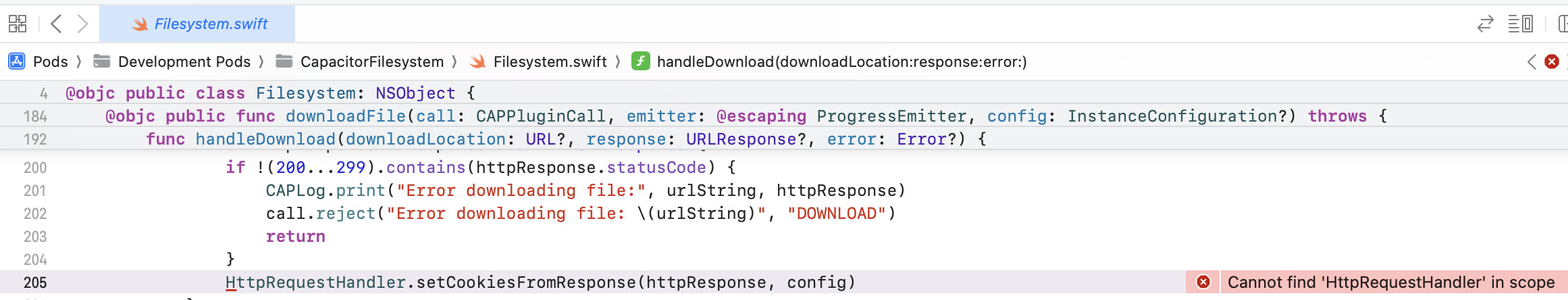Open the related items grid menu
The width and height of the screenshot is (1568, 300).
click(x=18, y=24)
